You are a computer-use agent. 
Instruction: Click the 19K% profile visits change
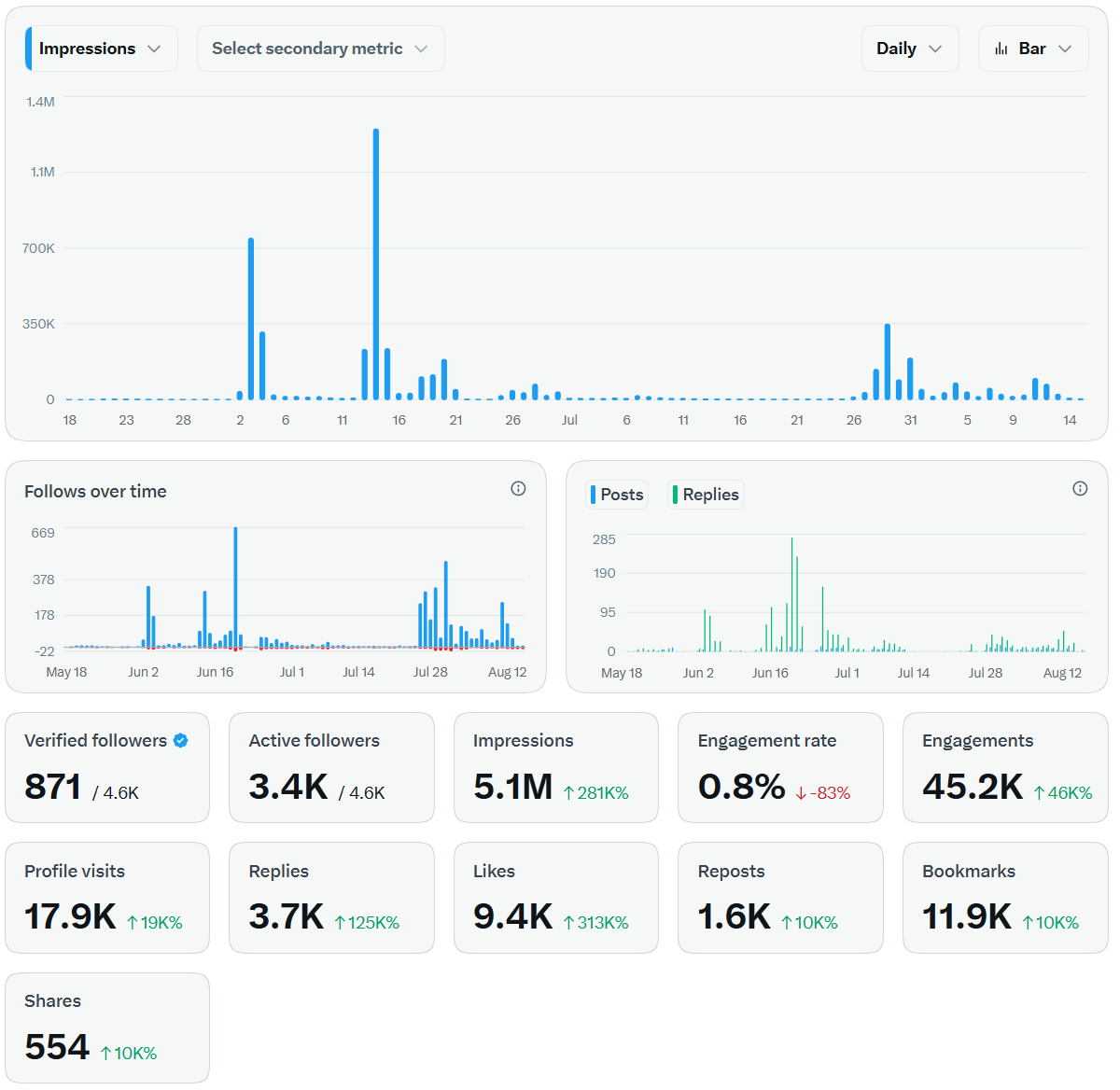point(154,923)
